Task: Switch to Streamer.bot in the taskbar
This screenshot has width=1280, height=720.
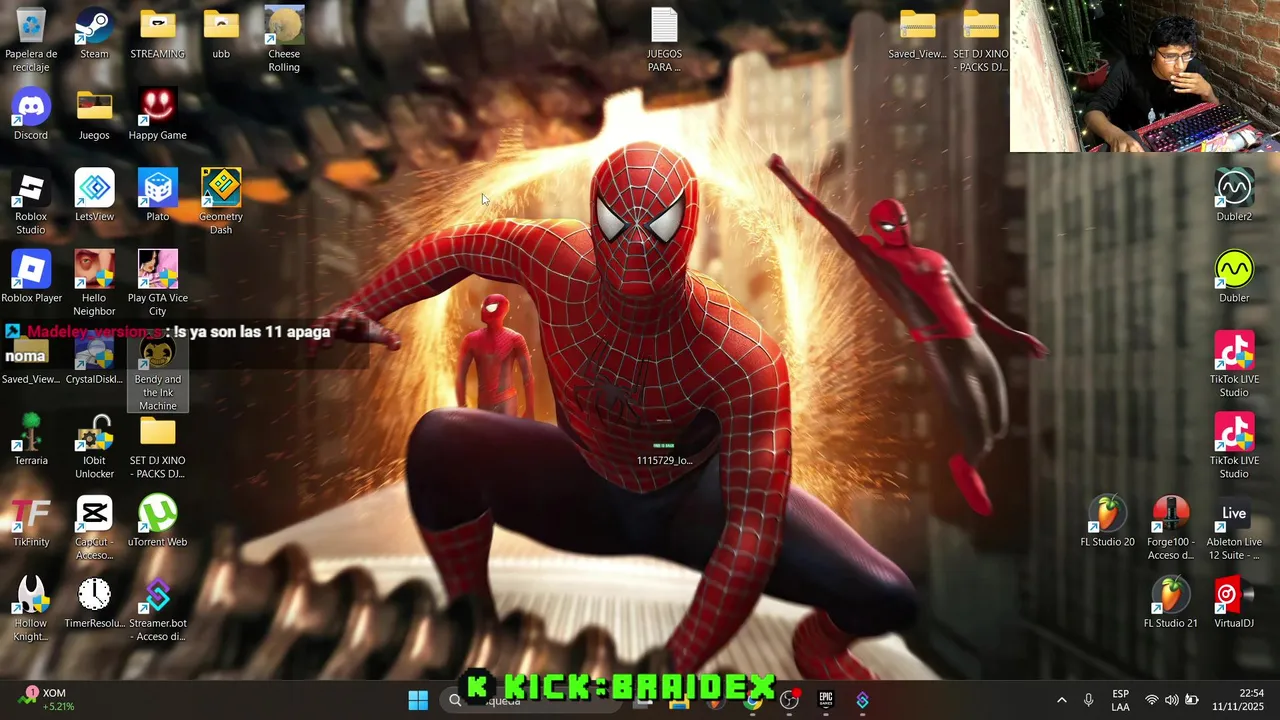Action: 862,700
